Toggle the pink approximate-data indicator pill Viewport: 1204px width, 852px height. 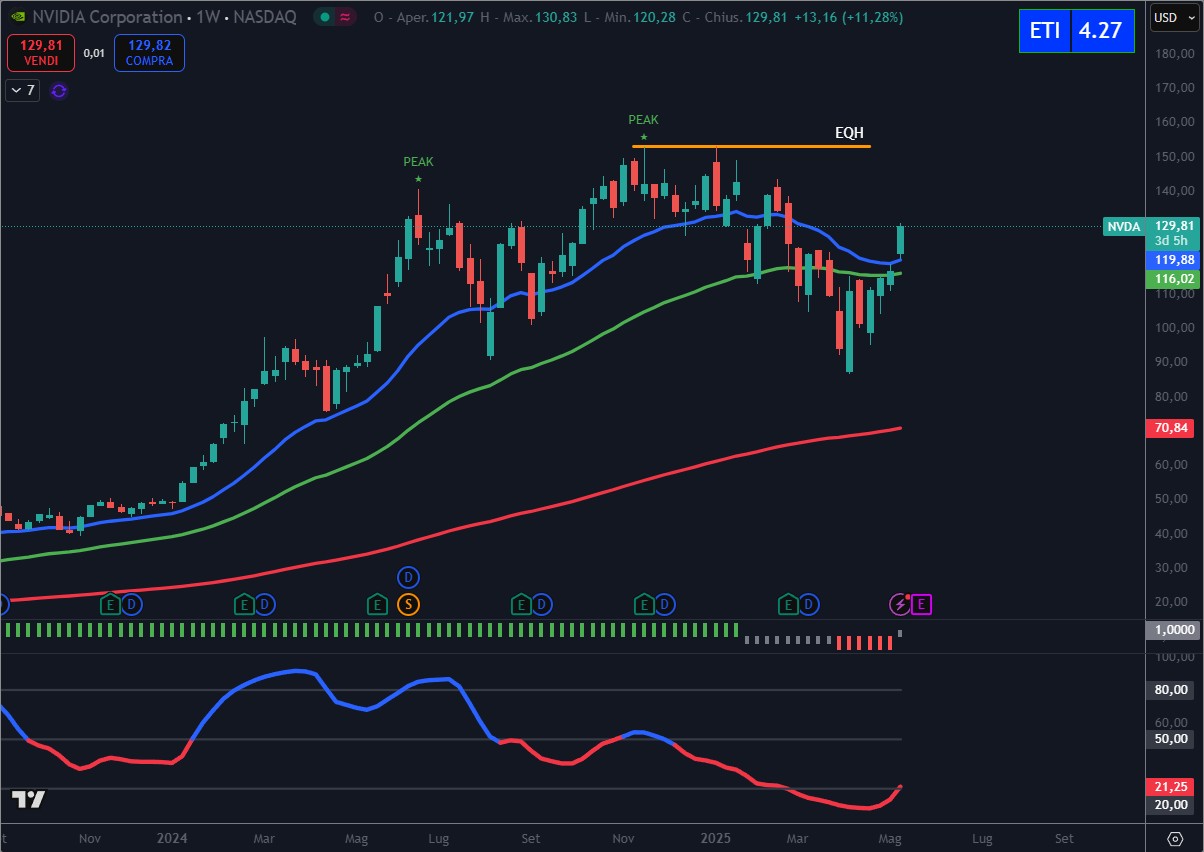coord(346,17)
